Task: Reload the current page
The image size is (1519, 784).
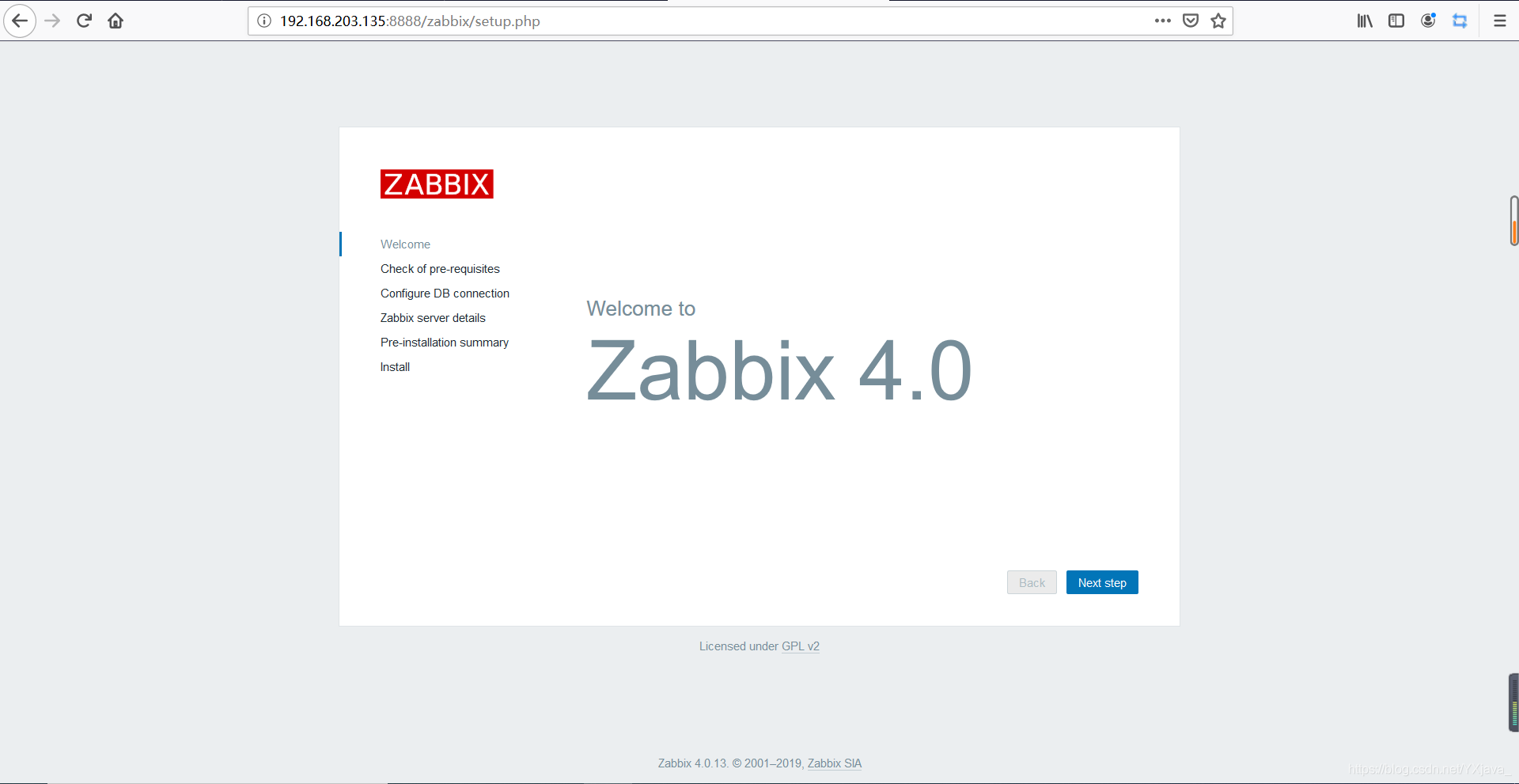Action: tap(84, 21)
